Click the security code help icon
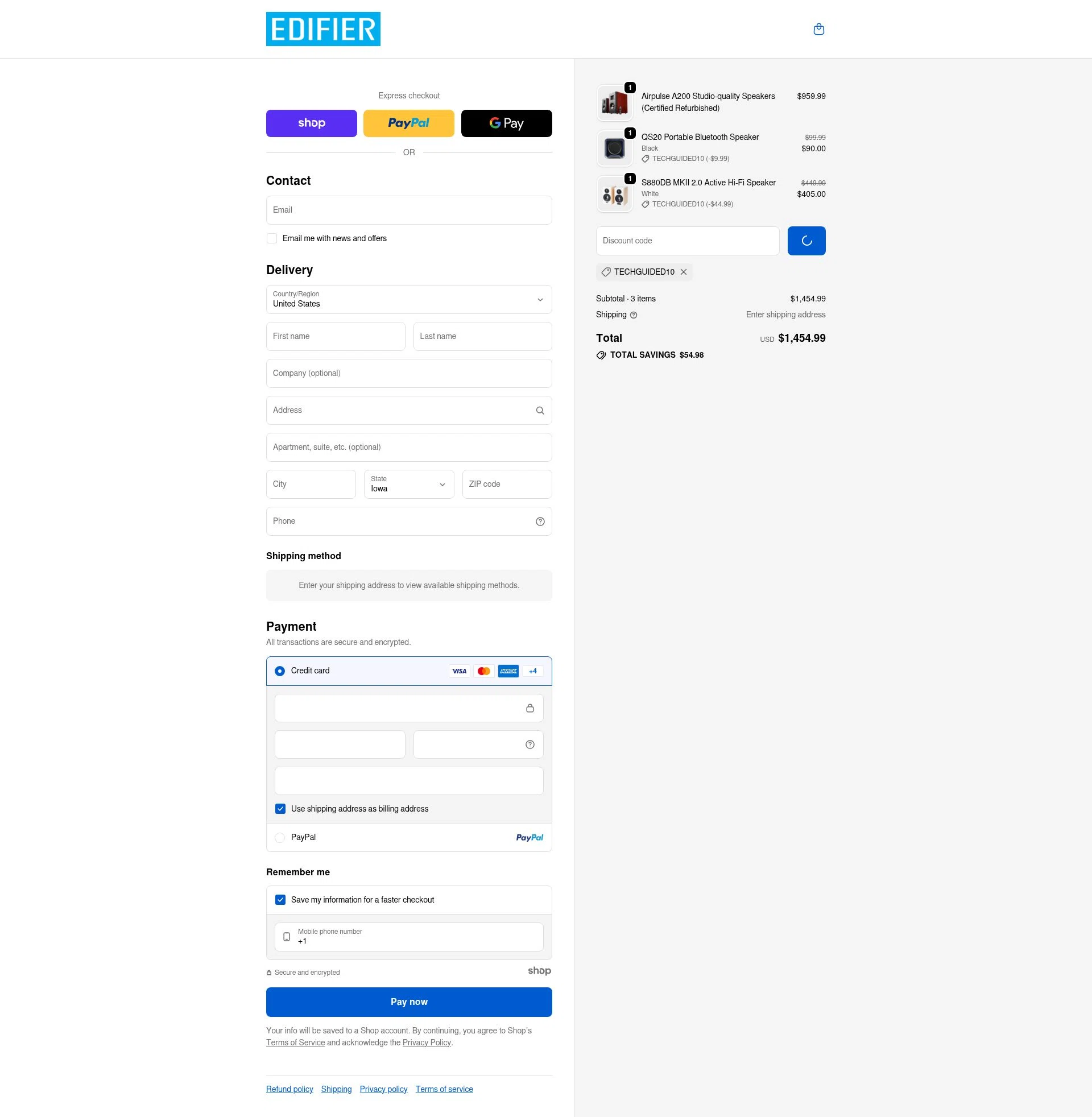The height and width of the screenshot is (1117, 1092). (530, 744)
